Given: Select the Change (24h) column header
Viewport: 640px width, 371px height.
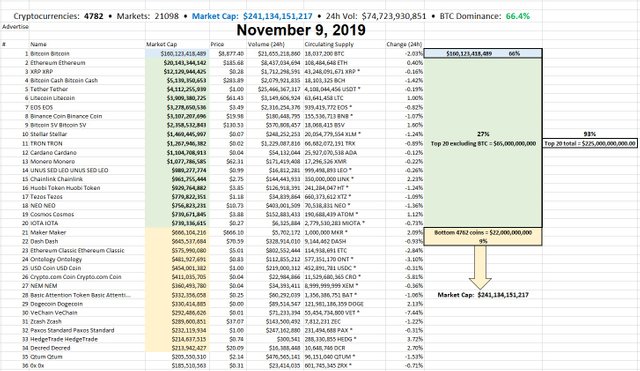Looking at the screenshot, I should 404,44.
